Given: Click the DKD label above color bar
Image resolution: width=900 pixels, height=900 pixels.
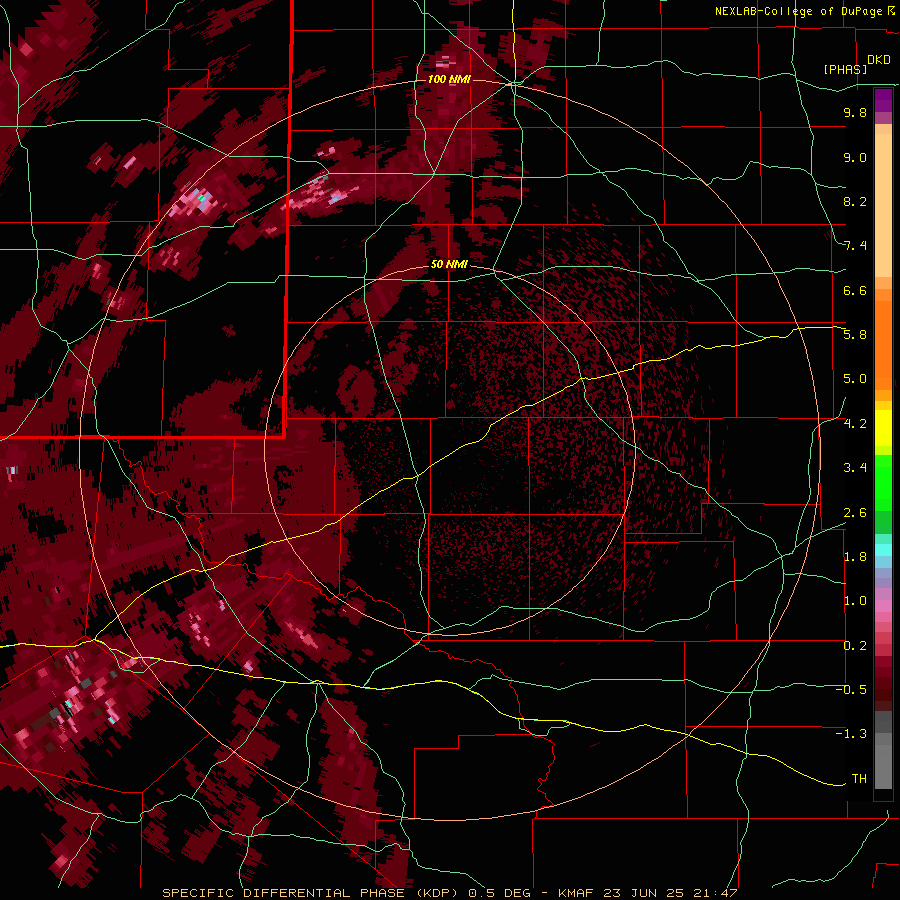Looking at the screenshot, I should click(879, 60).
